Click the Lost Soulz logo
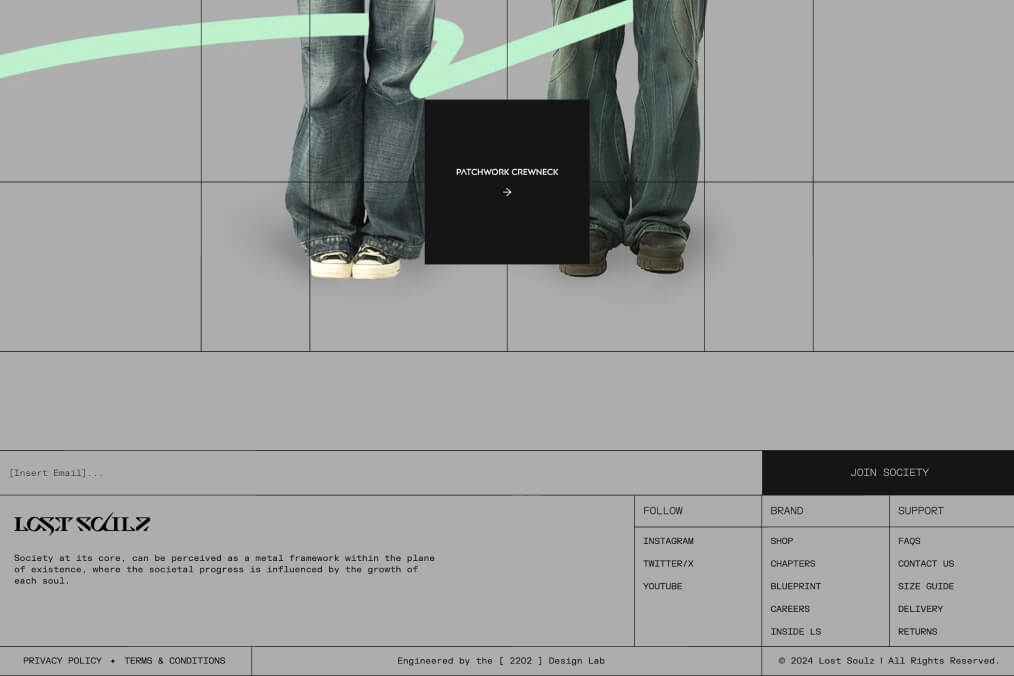Image resolution: width=1014 pixels, height=676 pixels. 82,523
